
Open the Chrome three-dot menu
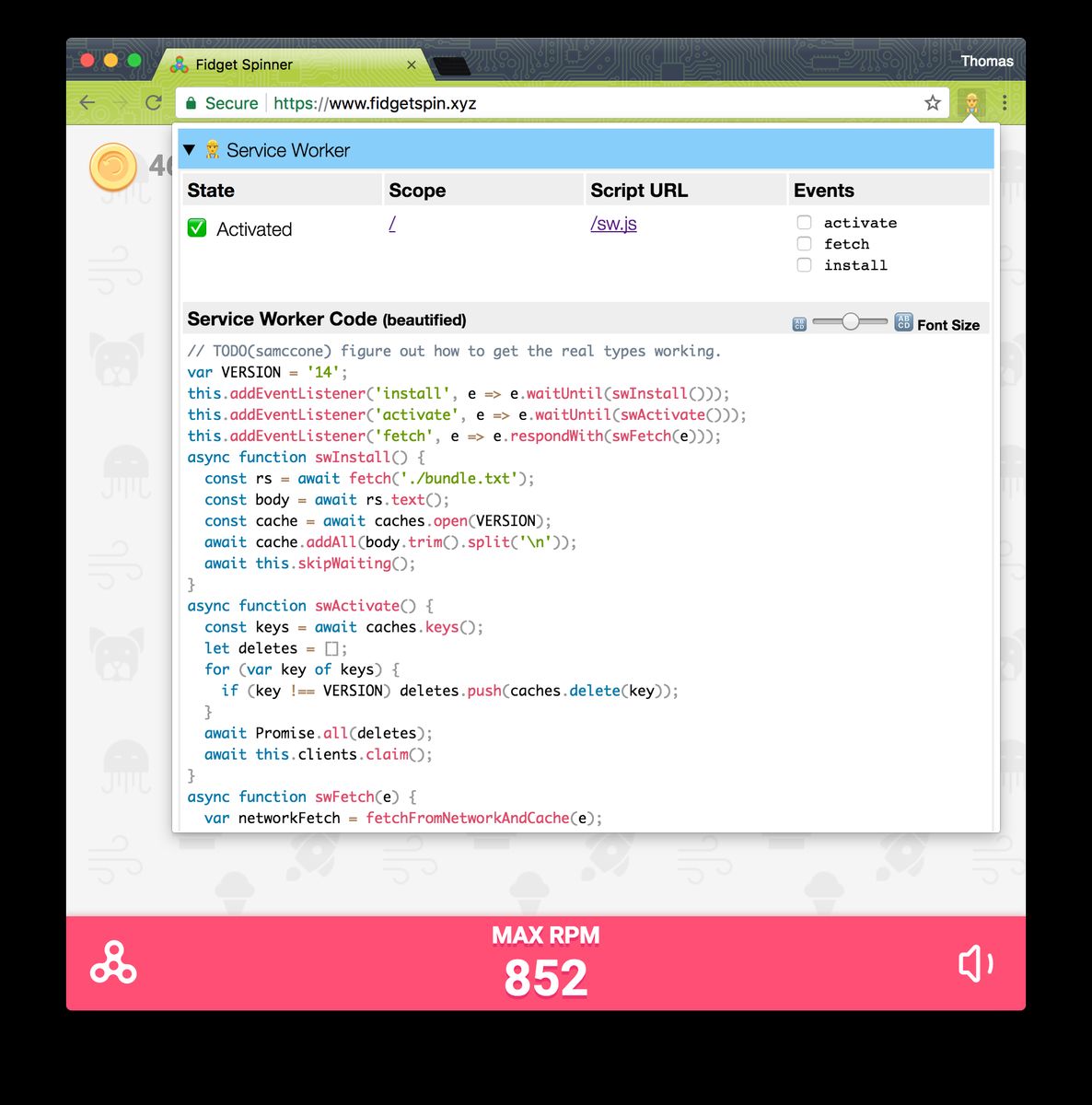(x=1005, y=103)
